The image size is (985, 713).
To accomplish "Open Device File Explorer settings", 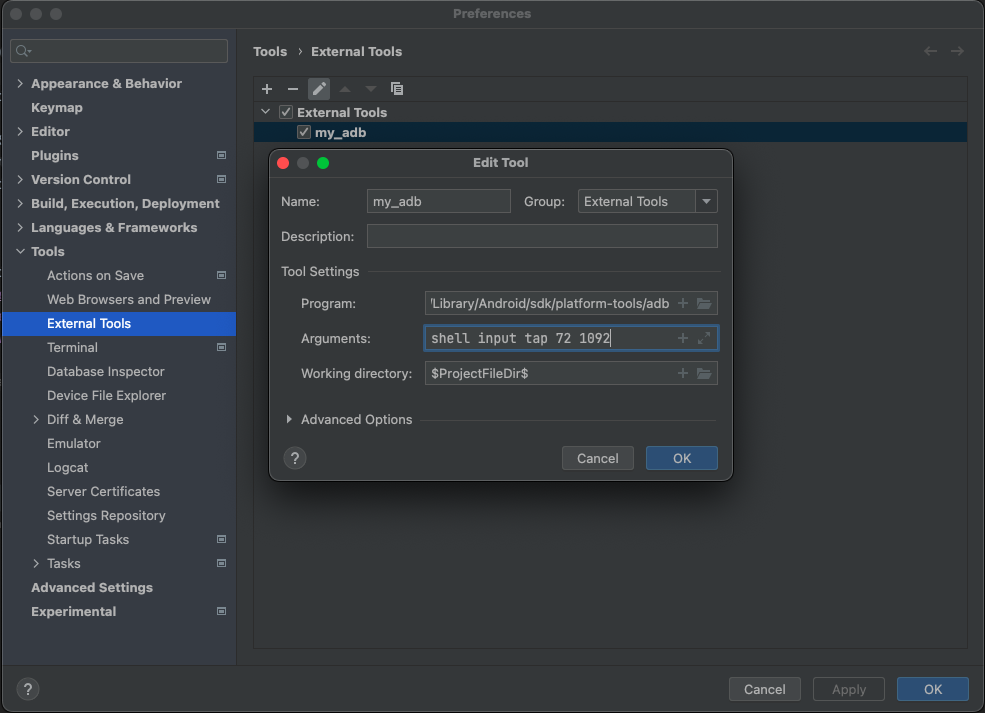I will click(106, 396).
